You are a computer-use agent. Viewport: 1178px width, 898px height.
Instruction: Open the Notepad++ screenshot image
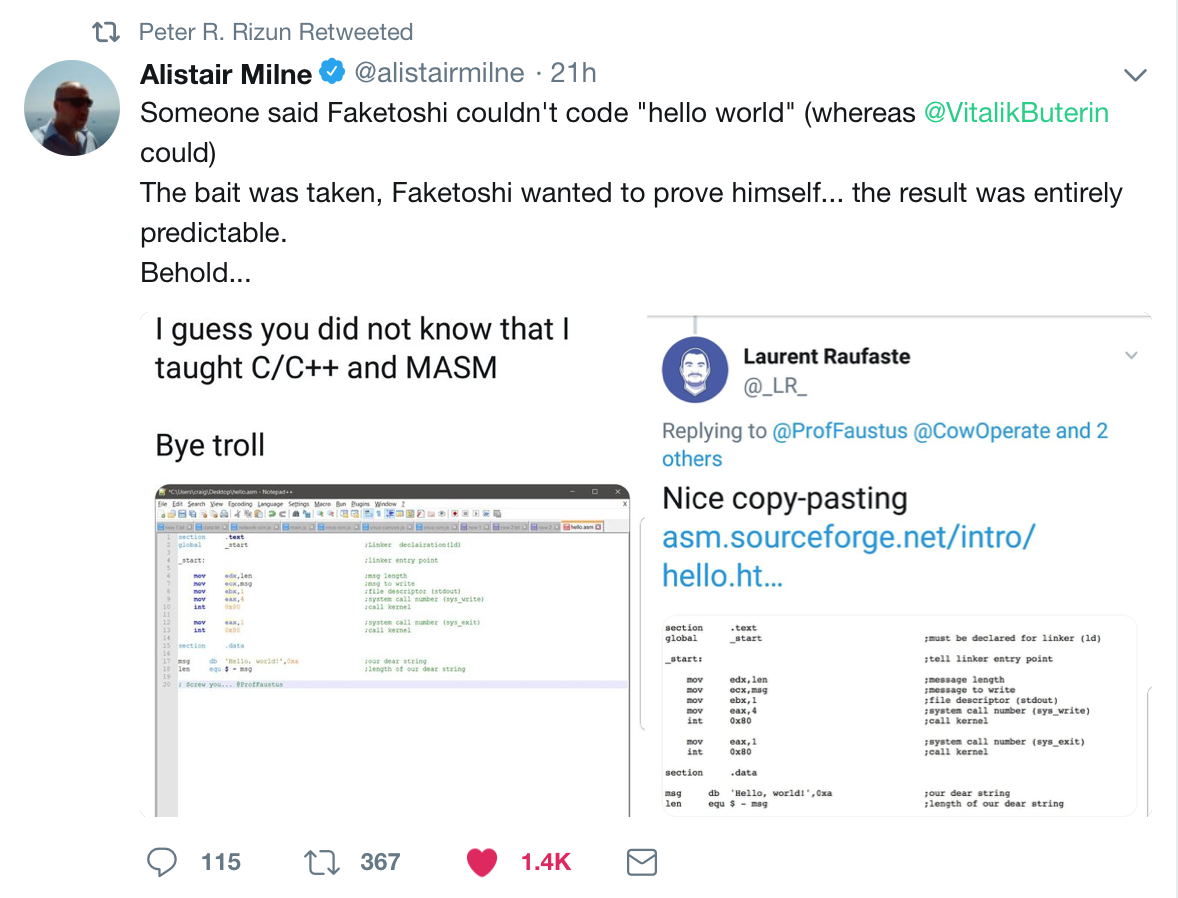[x=393, y=651]
